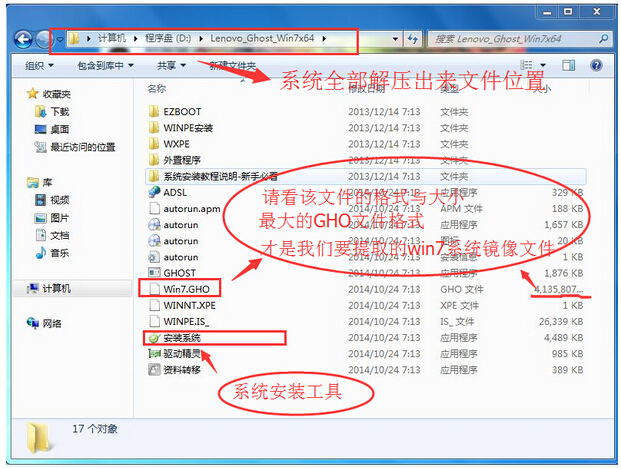Click the XPE 文件 type cell

459,305
